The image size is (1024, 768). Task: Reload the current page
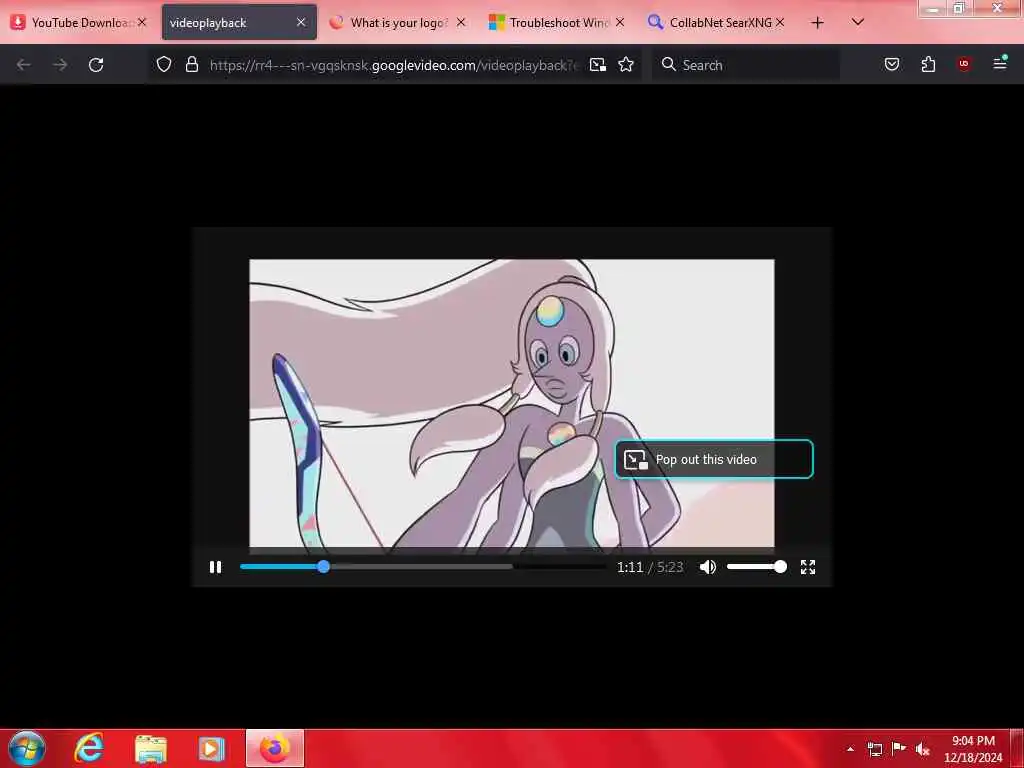[x=96, y=65]
